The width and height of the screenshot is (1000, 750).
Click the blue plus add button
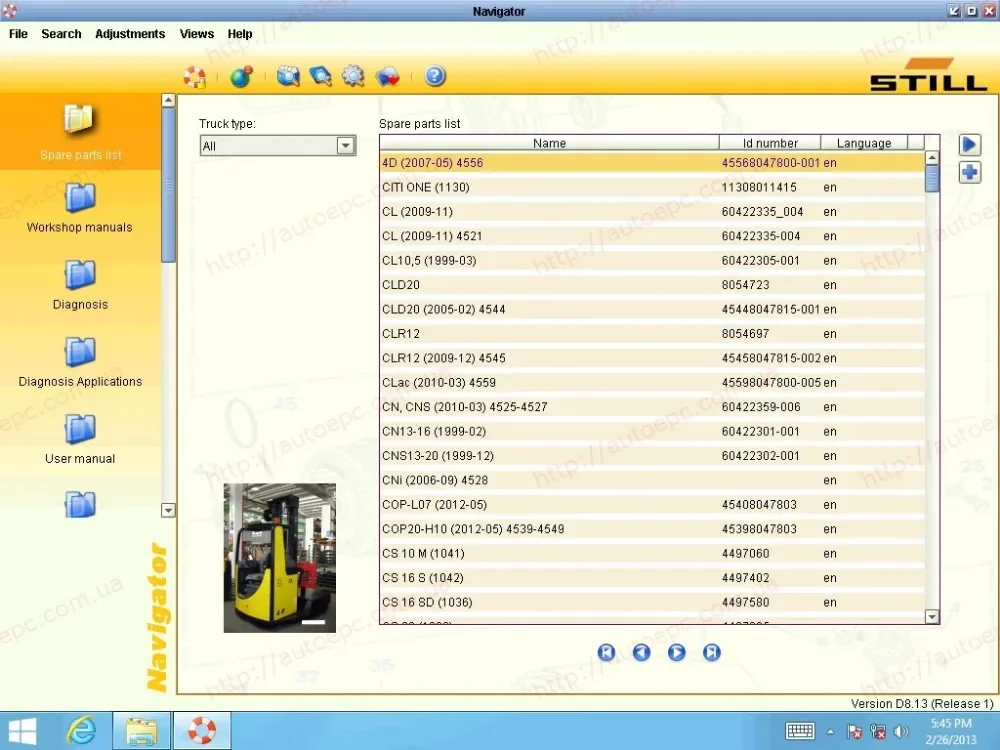[x=969, y=172]
